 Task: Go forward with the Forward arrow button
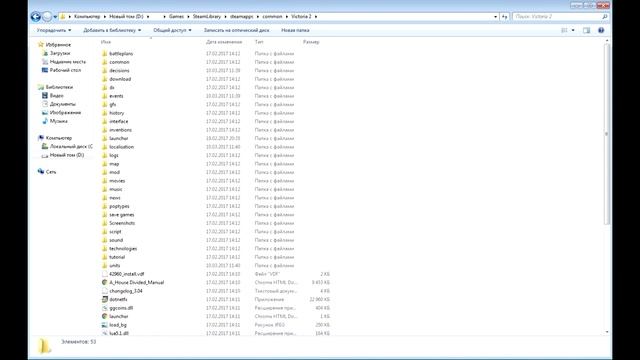(47, 17)
